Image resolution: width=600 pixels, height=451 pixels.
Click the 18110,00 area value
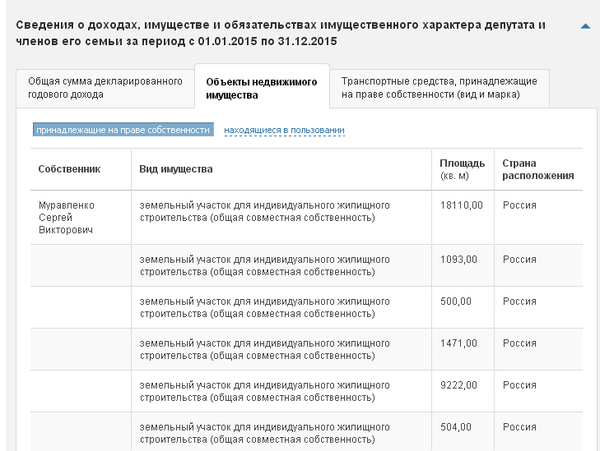pos(461,205)
